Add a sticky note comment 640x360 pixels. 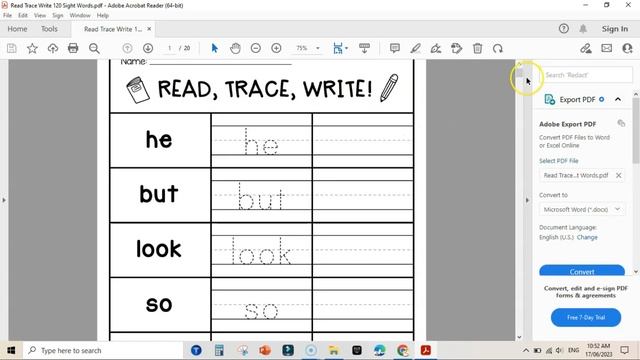click(395, 48)
